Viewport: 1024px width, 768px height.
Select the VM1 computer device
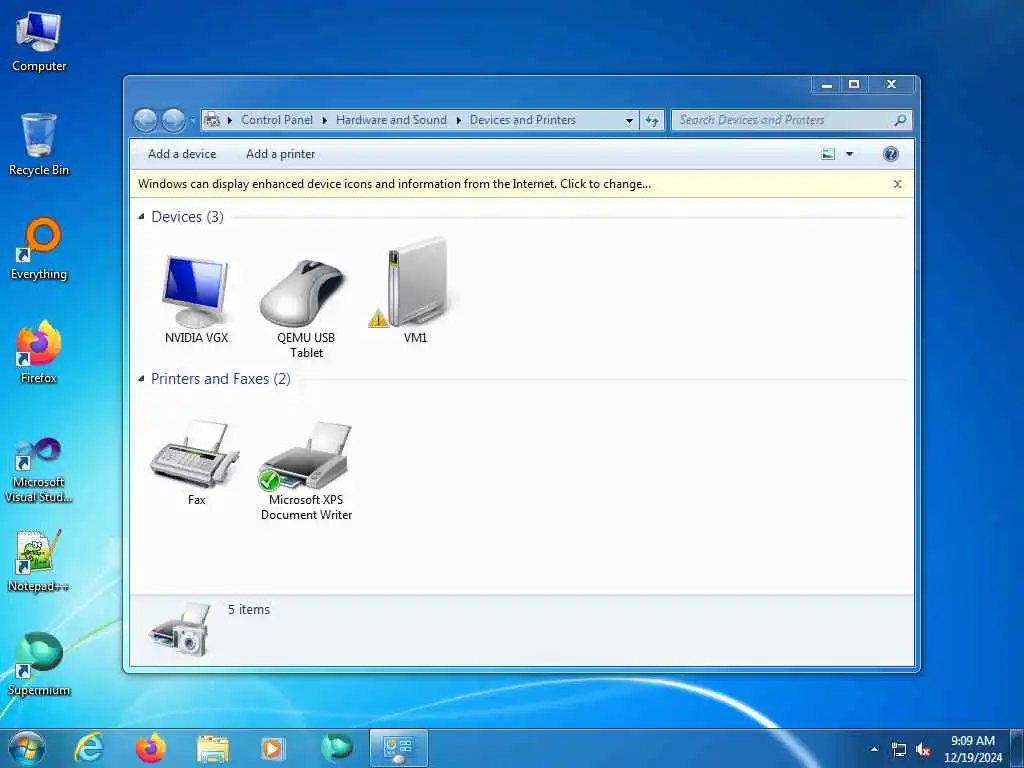tap(415, 291)
